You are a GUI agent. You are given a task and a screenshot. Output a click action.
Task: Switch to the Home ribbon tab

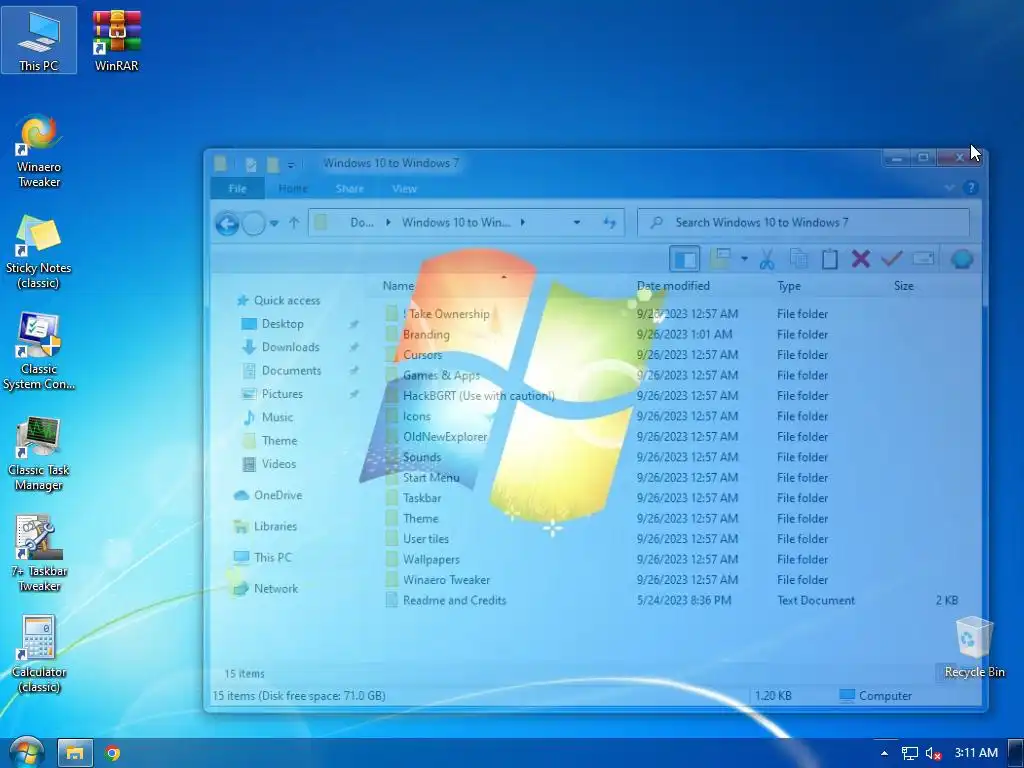pos(293,189)
